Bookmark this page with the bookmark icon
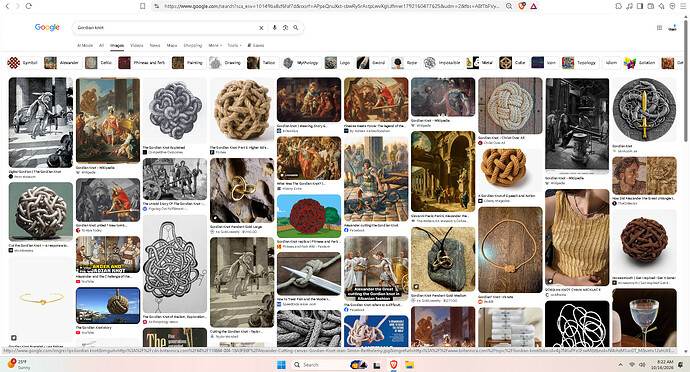Image resolution: width=690 pixels, height=372 pixels. click(x=143, y=6)
